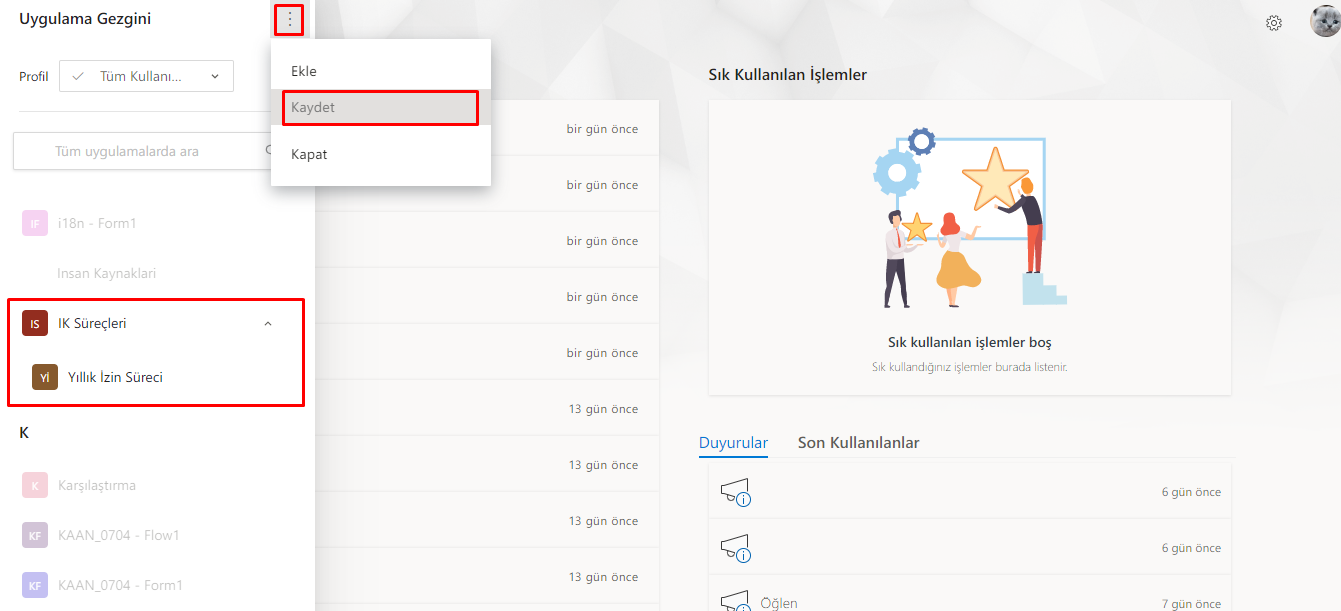Click the megaphone icon on the Öğlen announcement
This screenshot has width=1341, height=611.
[735, 602]
